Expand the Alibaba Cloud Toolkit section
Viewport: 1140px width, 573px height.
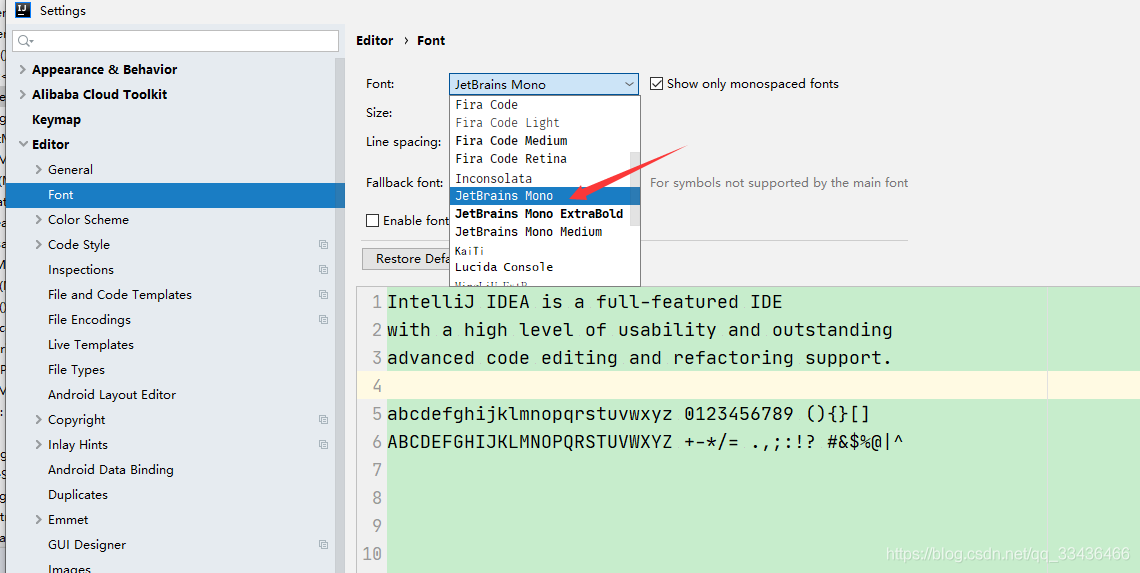23,95
